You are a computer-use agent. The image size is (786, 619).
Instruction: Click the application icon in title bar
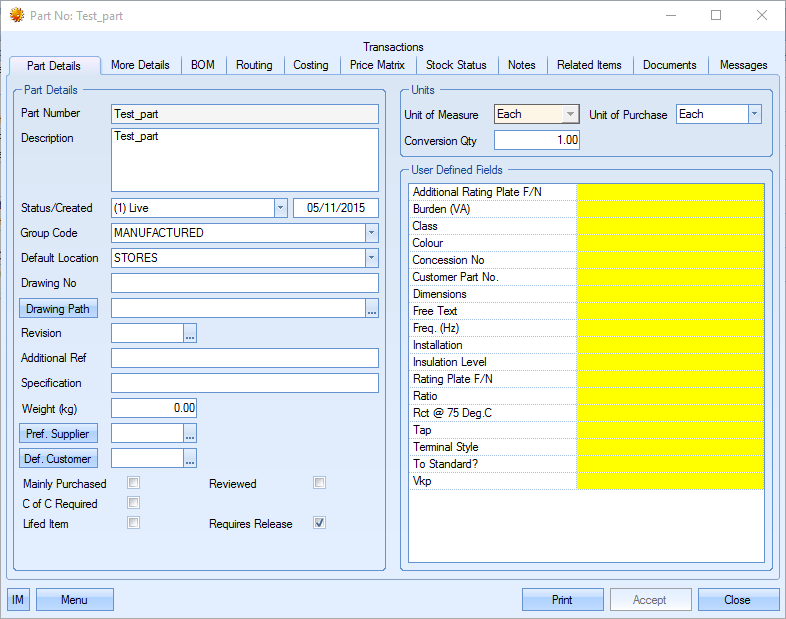coord(16,16)
